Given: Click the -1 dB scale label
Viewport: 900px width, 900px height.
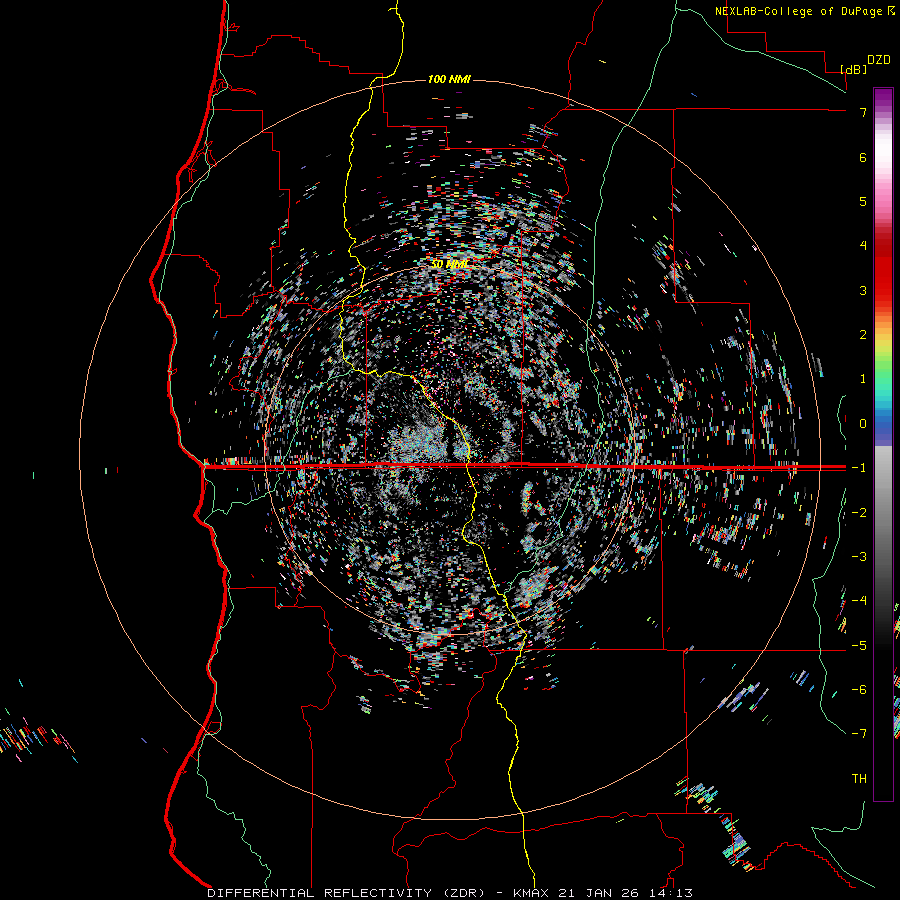Looking at the screenshot, I should tap(859, 468).
